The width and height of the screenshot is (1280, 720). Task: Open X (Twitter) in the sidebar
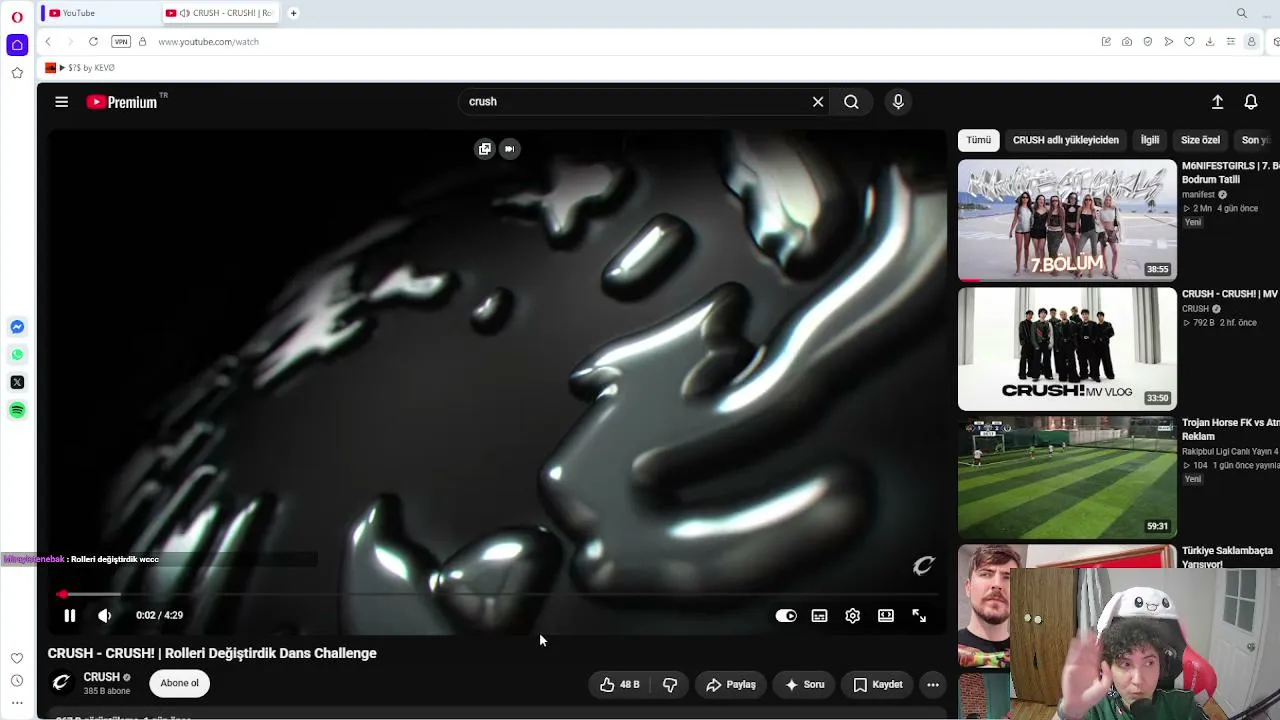pos(17,383)
